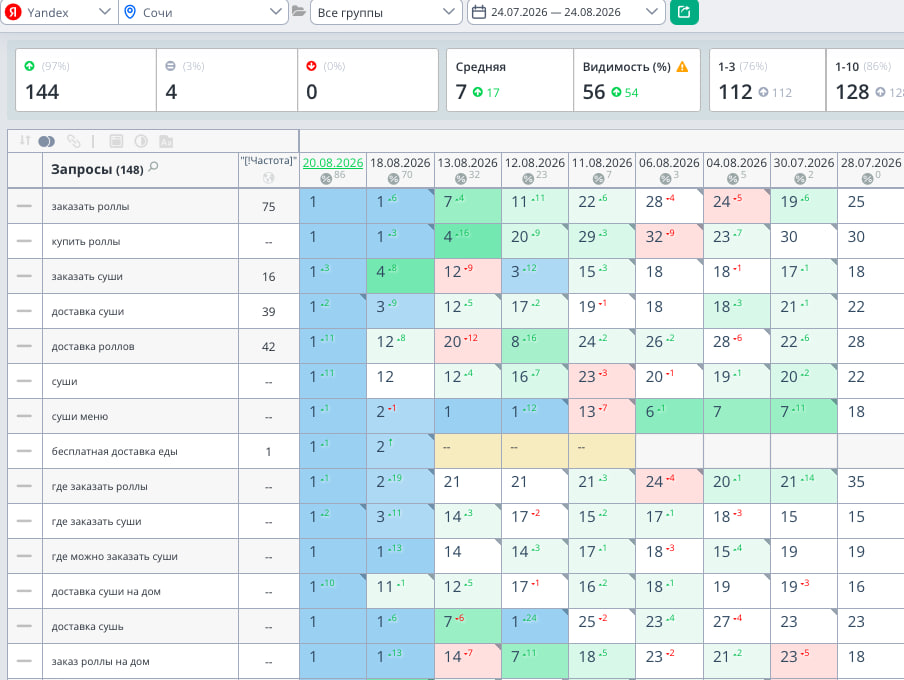The image size is (904, 680).
Task: Click the green export button
Action: (684, 12)
